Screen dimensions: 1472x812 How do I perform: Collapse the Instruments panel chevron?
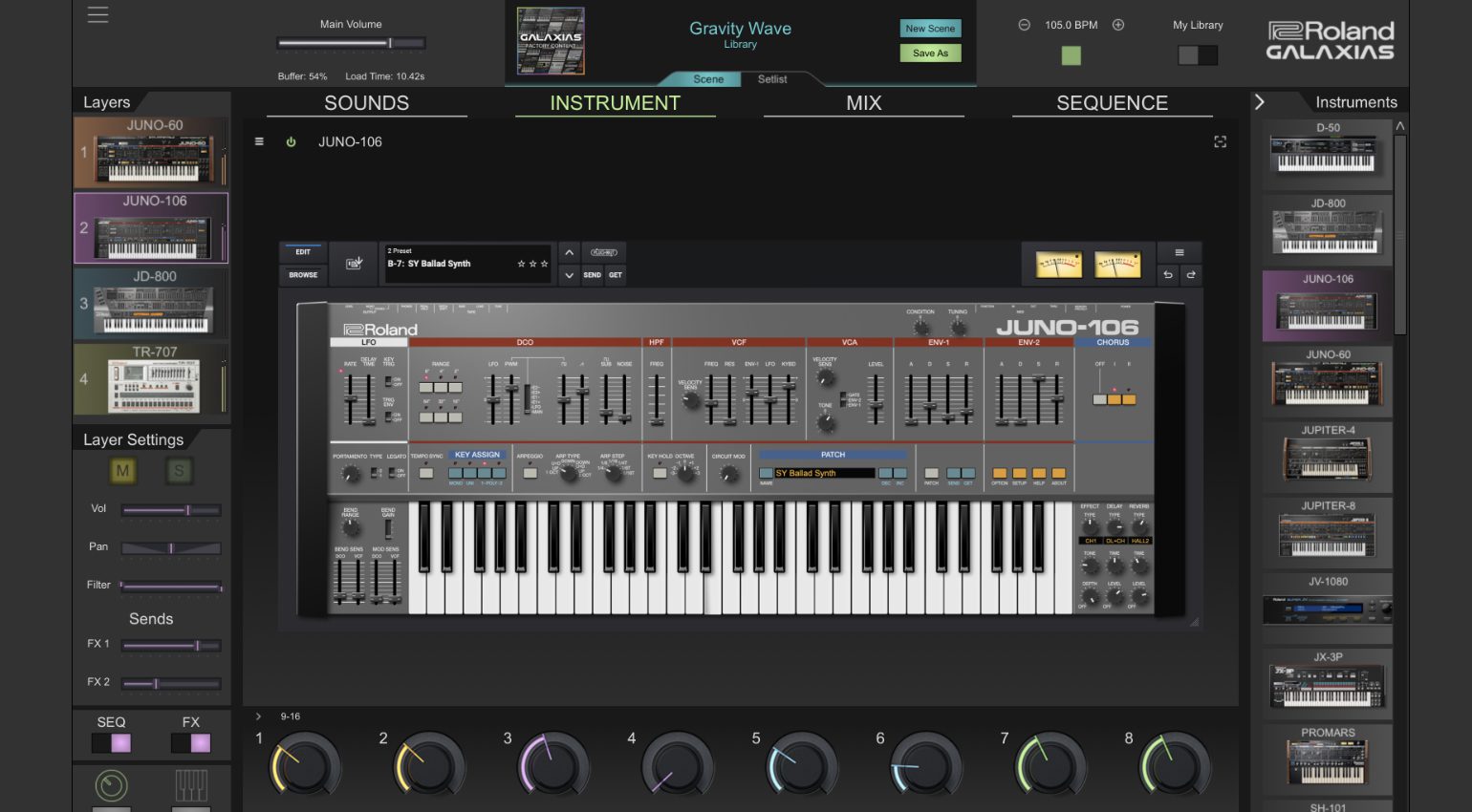pyautogui.click(x=1260, y=102)
